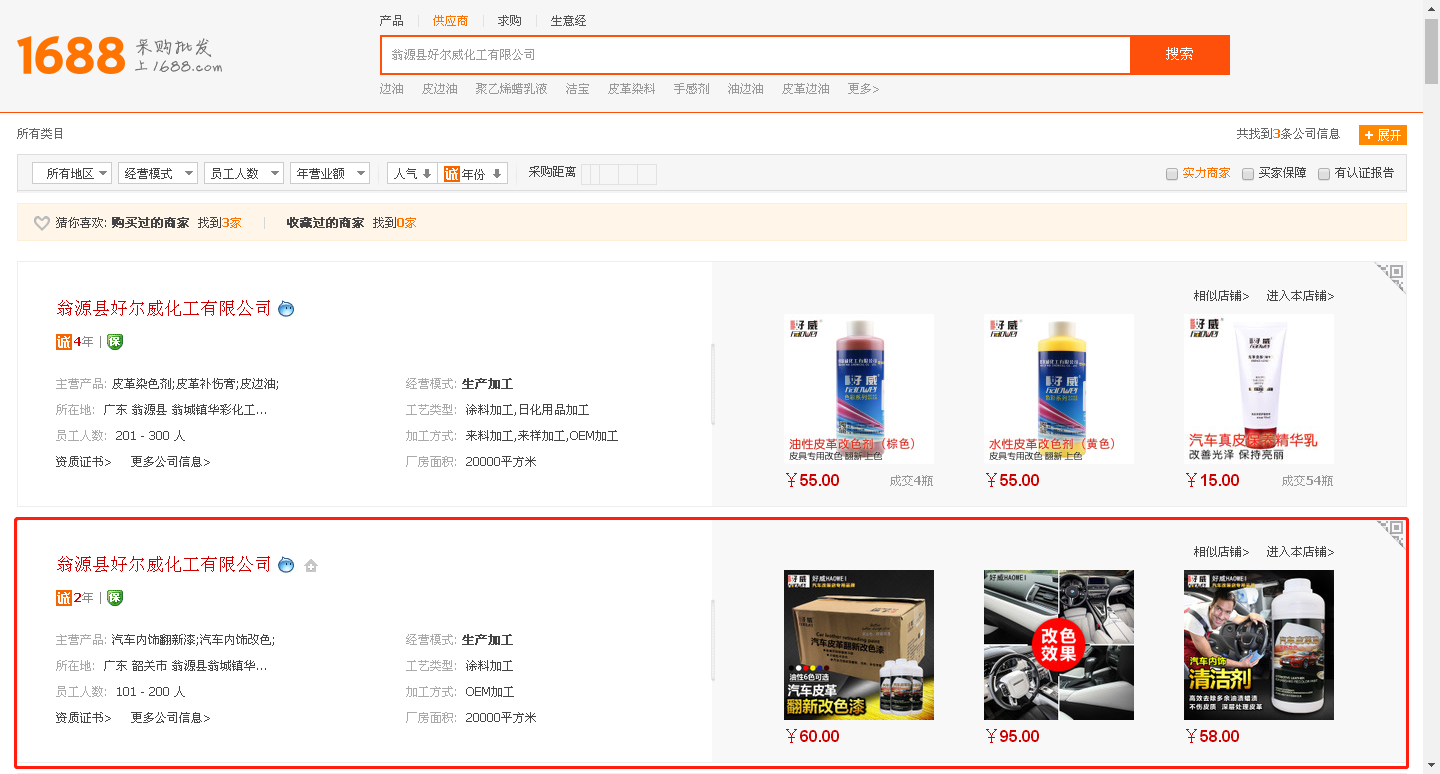Open the 油性皮革改色剂（棕色） product thumbnail

click(859, 389)
